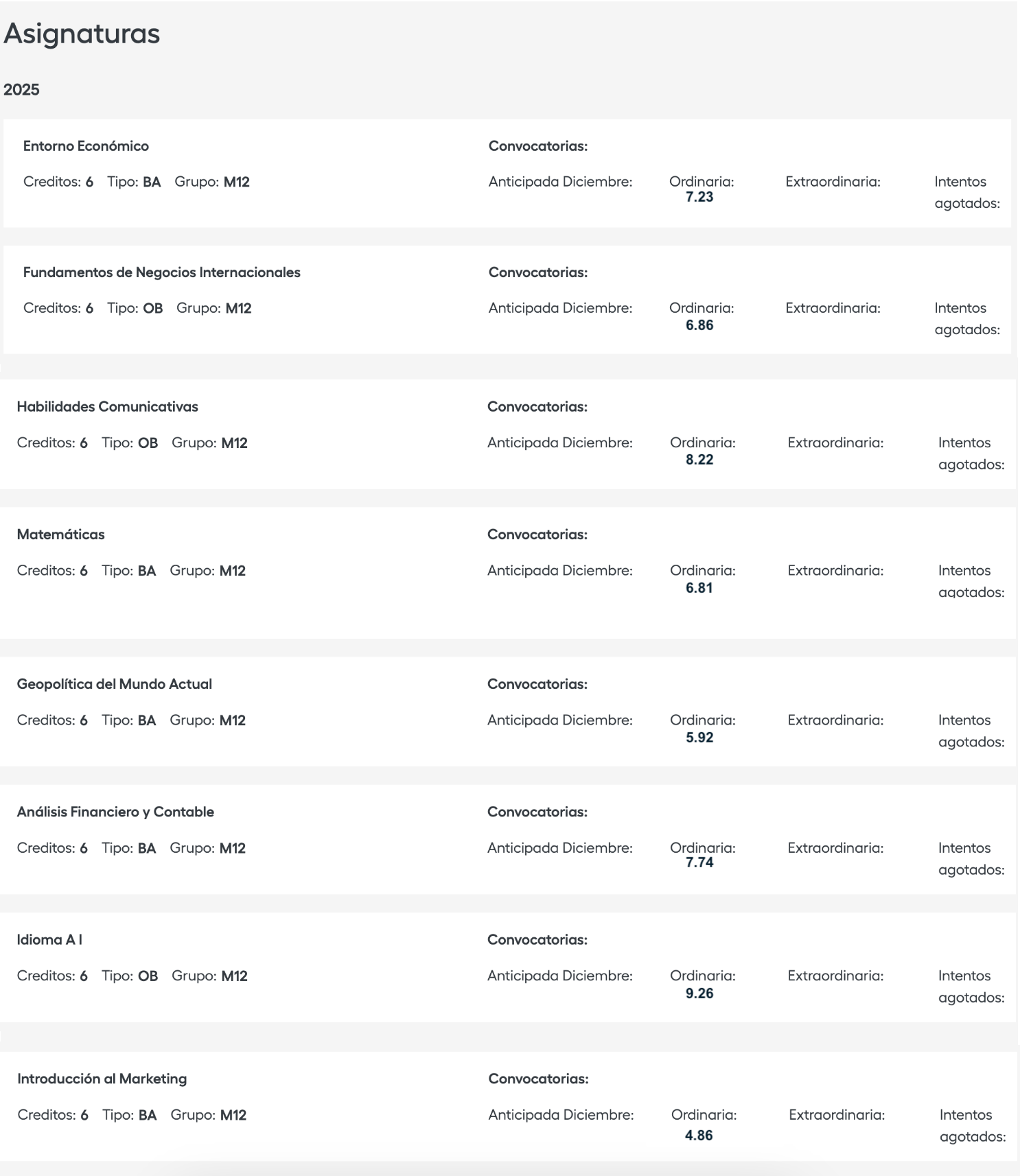Click Convocatorias label in Entorno Económico card
1020x1176 pixels.
point(538,146)
